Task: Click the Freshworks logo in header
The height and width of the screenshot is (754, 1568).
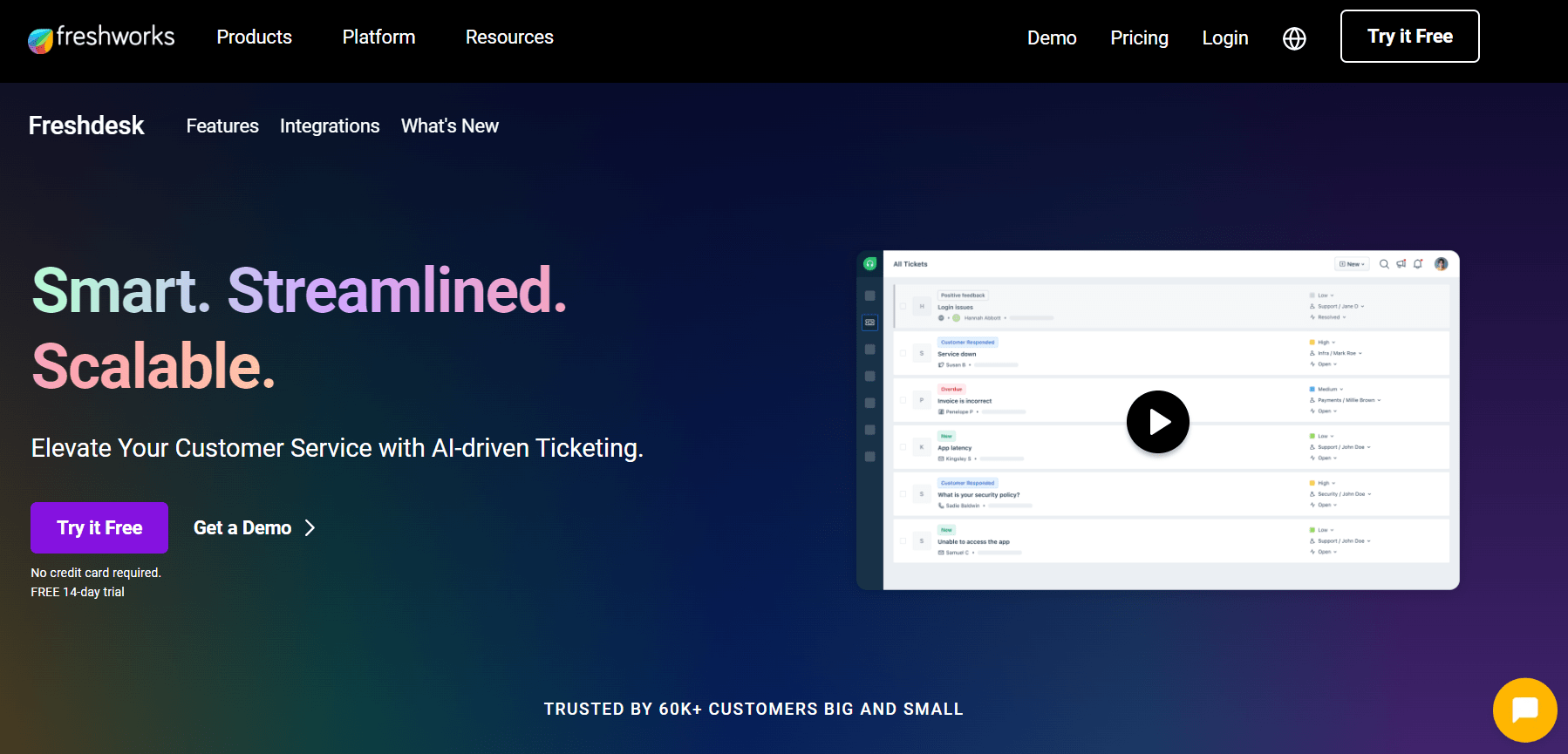Action: click(101, 37)
